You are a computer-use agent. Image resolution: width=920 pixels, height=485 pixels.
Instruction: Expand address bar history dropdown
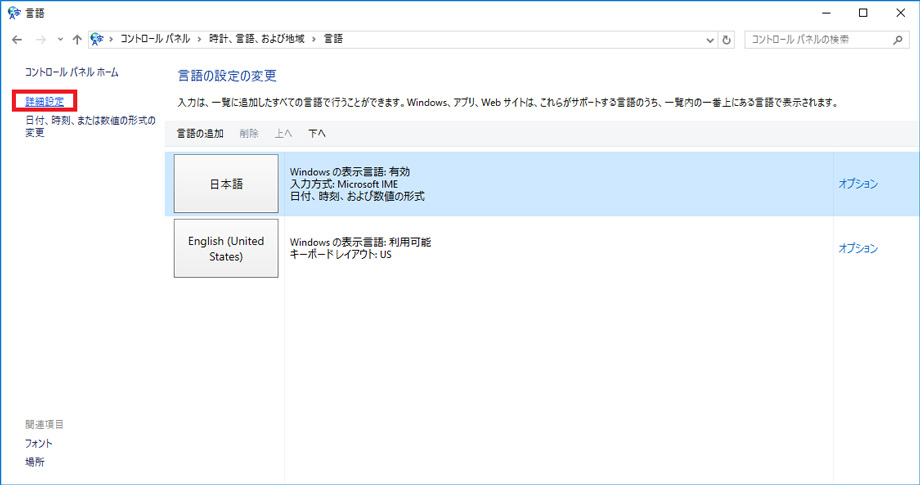(x=710, y=40)
